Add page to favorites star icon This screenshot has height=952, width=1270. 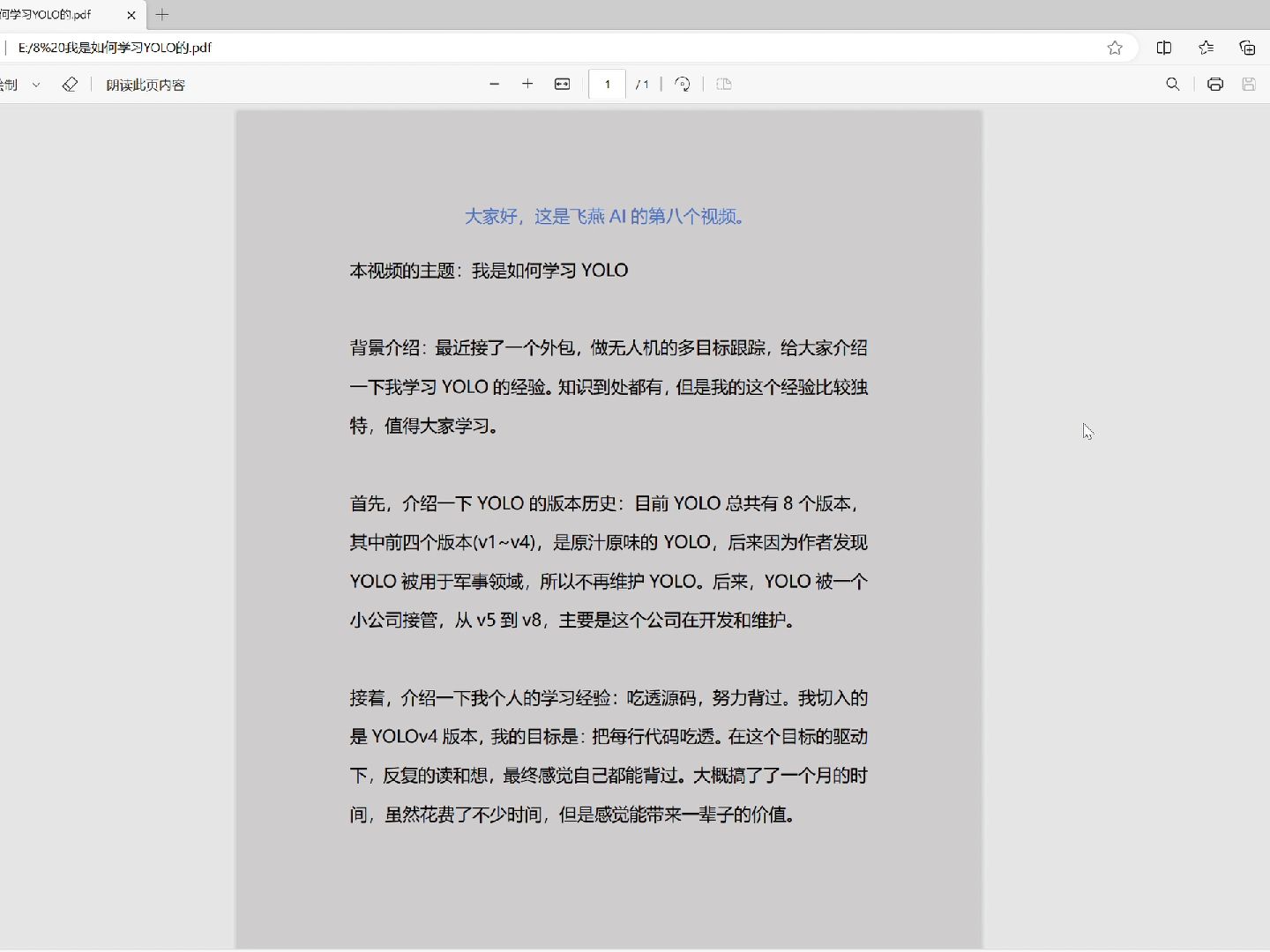(1115, 48)
